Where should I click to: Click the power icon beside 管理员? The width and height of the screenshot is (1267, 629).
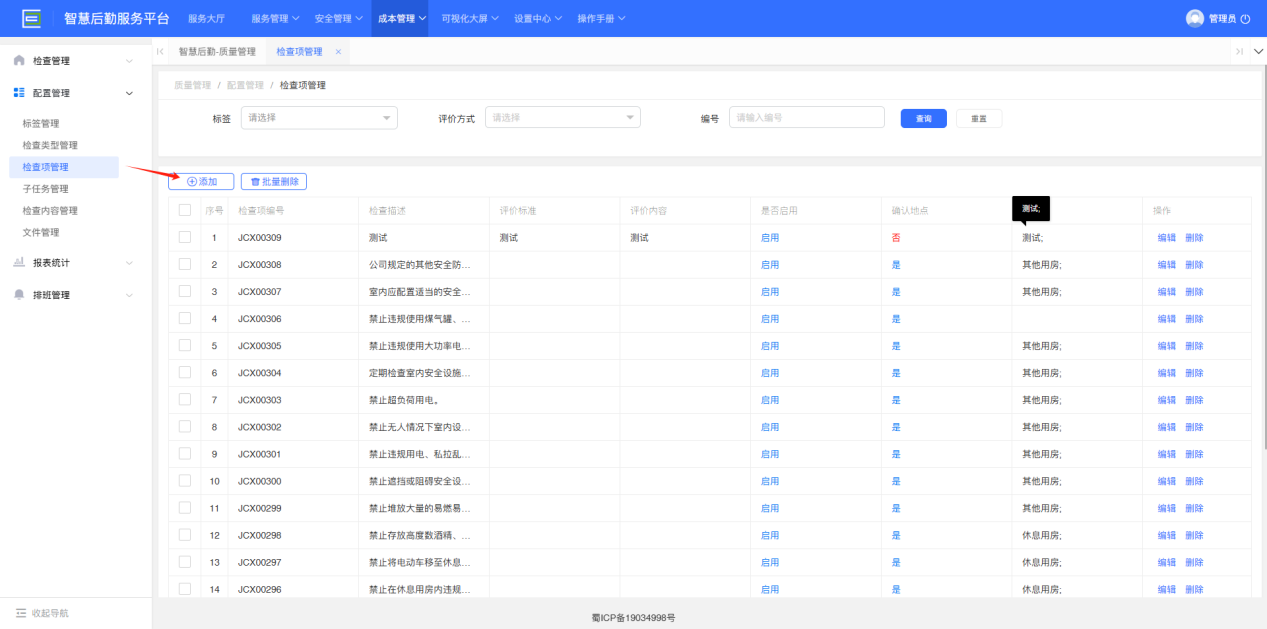point(1245,19)
